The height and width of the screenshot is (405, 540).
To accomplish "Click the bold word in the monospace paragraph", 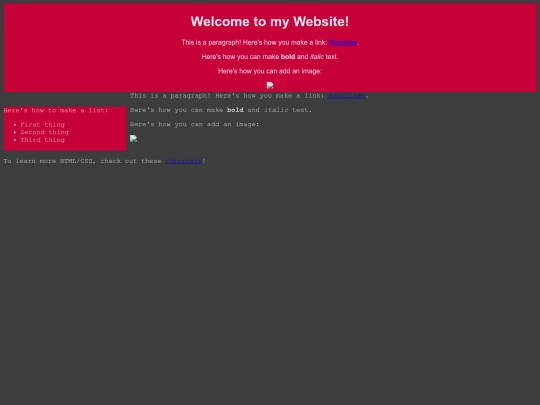I will pos(235,110).
